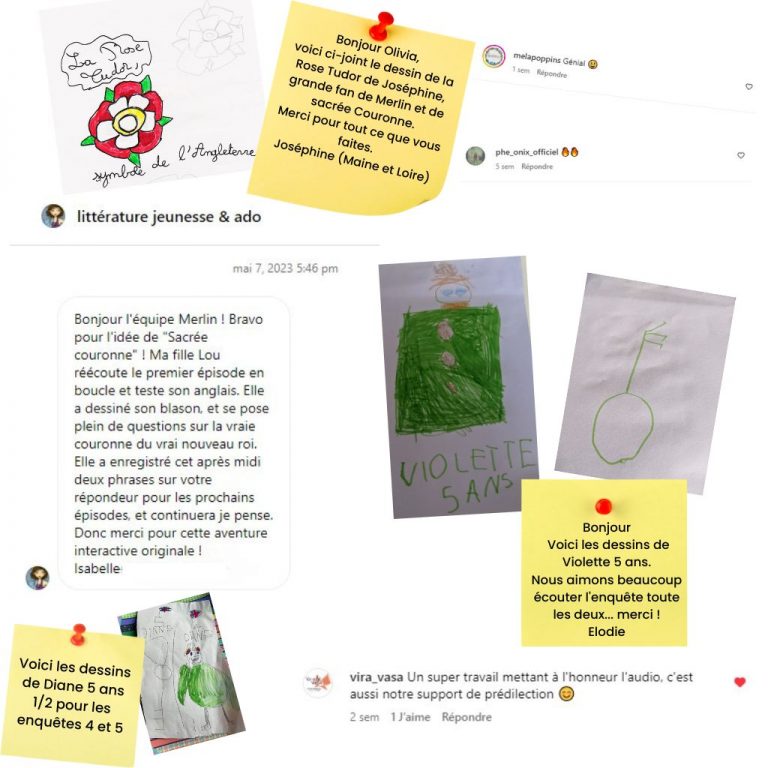Open melapoppins profile avatar
This screenshot has width=768, height=768.
tap(494, 56)
